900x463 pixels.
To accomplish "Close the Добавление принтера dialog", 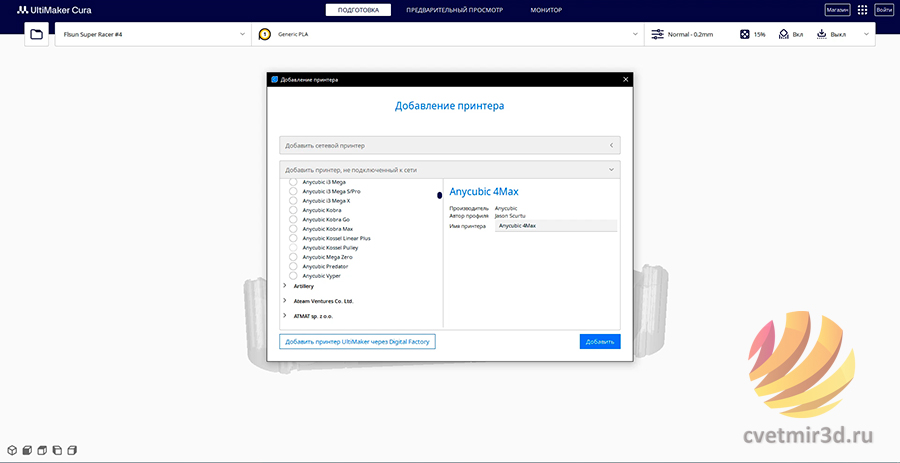I will [626, 79].
